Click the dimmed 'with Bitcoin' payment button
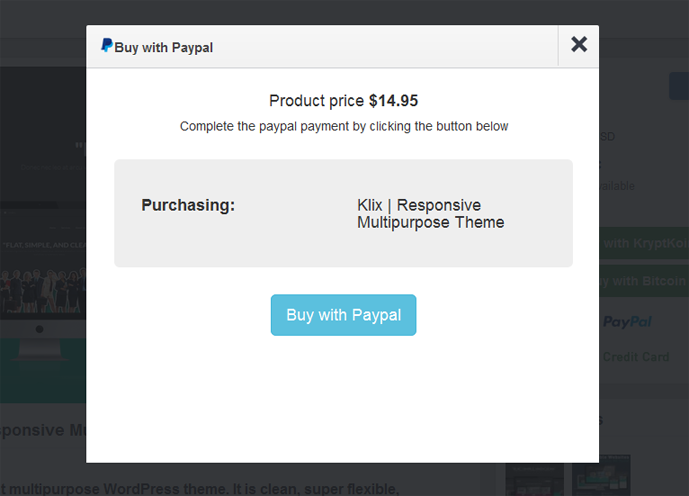This screenshot has width=689, height=496. coord(644,281)
